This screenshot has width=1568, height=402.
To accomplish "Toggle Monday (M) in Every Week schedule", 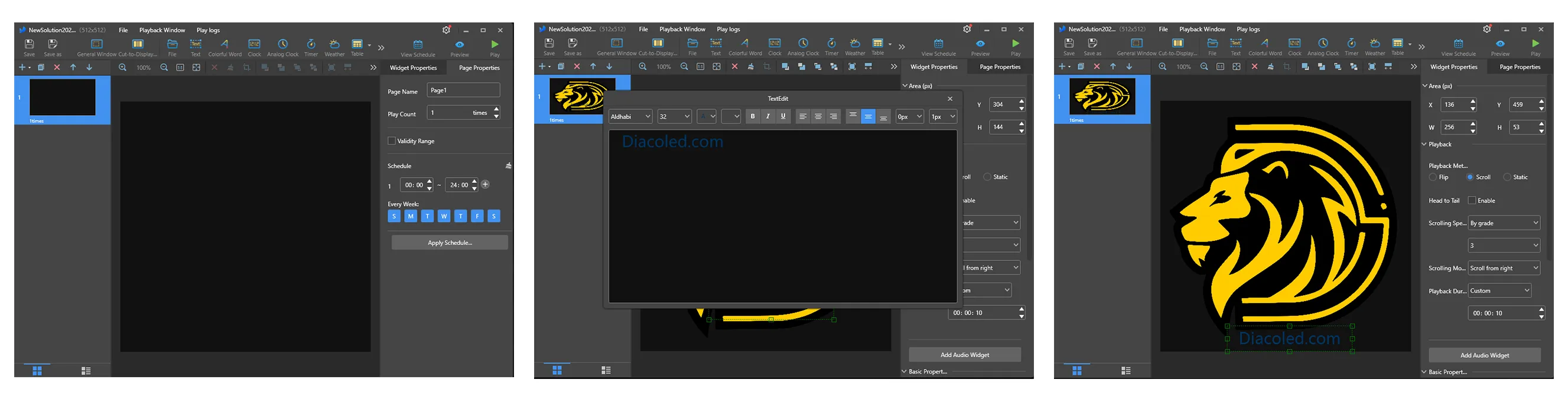I will click(411, 216).
